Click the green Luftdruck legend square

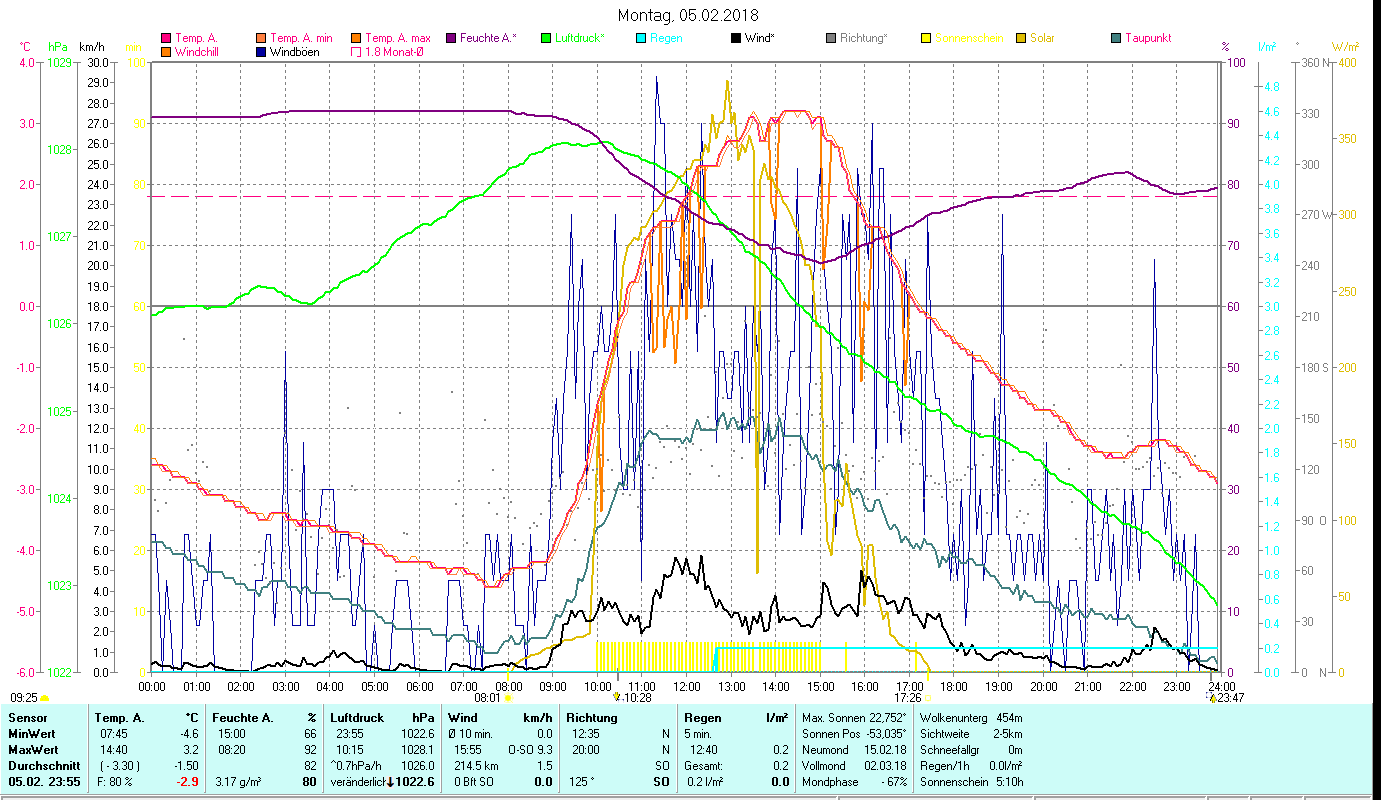point(545,39)
